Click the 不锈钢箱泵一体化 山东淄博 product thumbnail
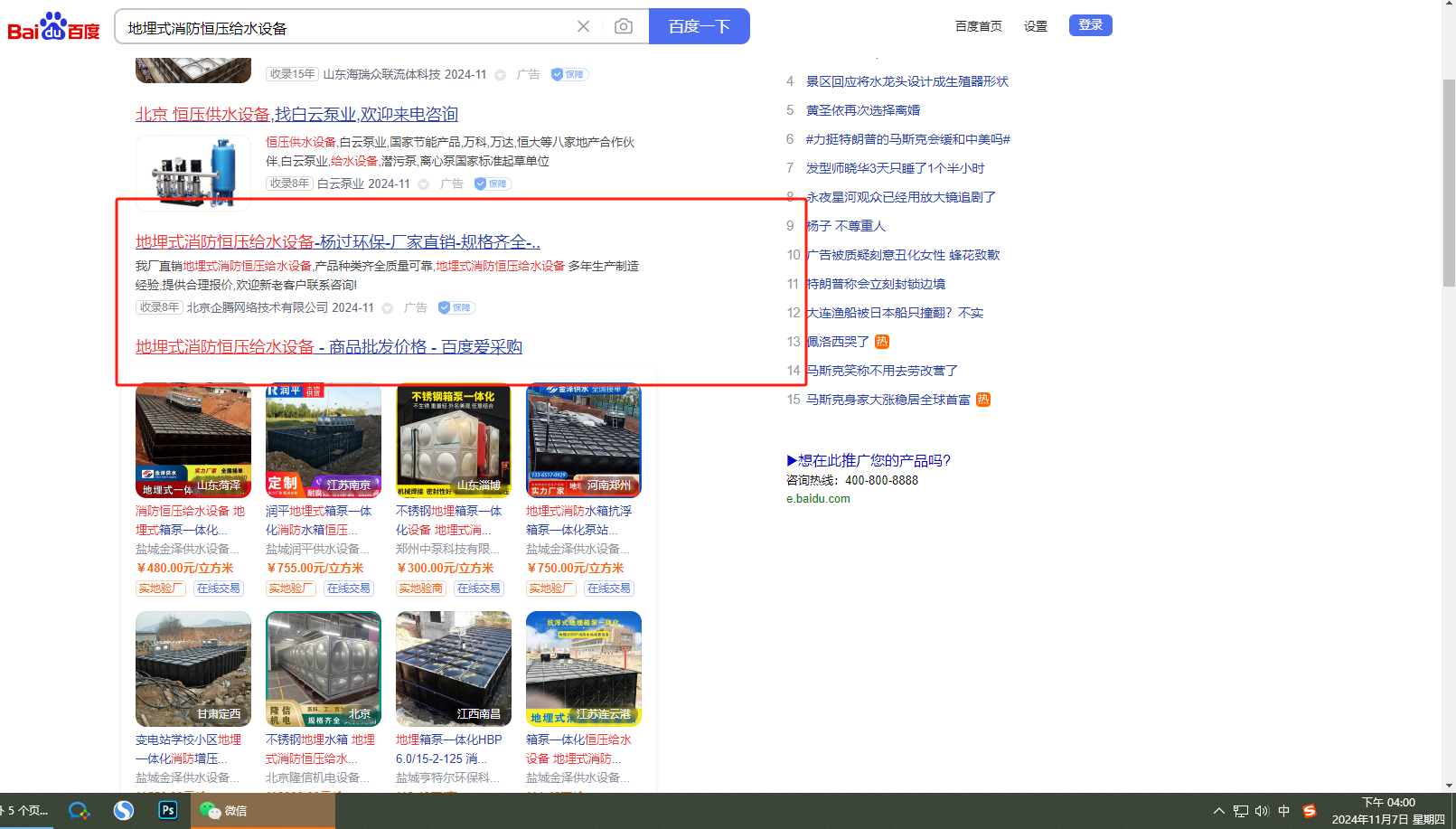This screenshot has width=1456, height=829. click(x=453, y=440)
